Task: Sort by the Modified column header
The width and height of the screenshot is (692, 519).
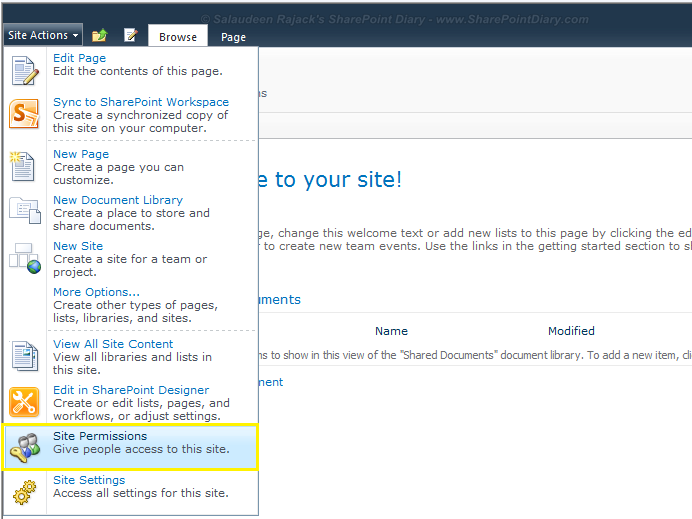Action: [571, 331]
